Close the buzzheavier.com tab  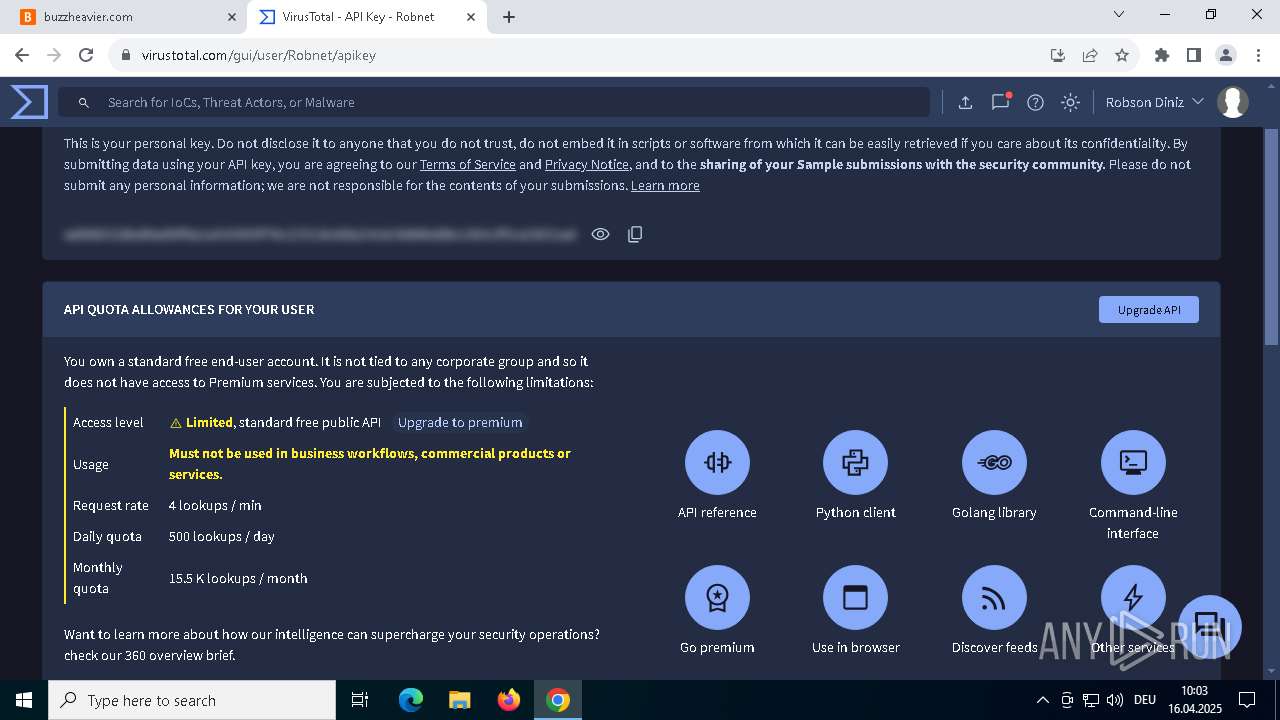point(232,16)
